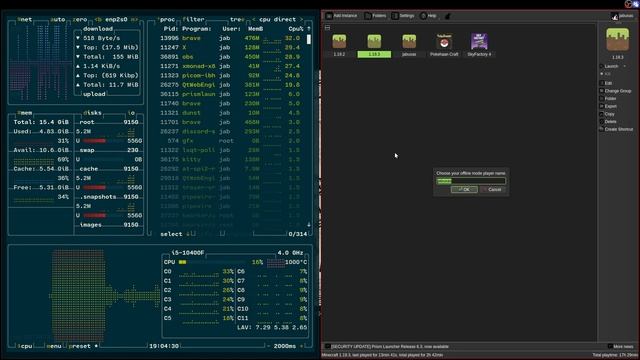Select the Pokehaan Craft instance icon
The width and height of the screenshot is (640, 360).
pyautogui.click(x=444, y=41)
